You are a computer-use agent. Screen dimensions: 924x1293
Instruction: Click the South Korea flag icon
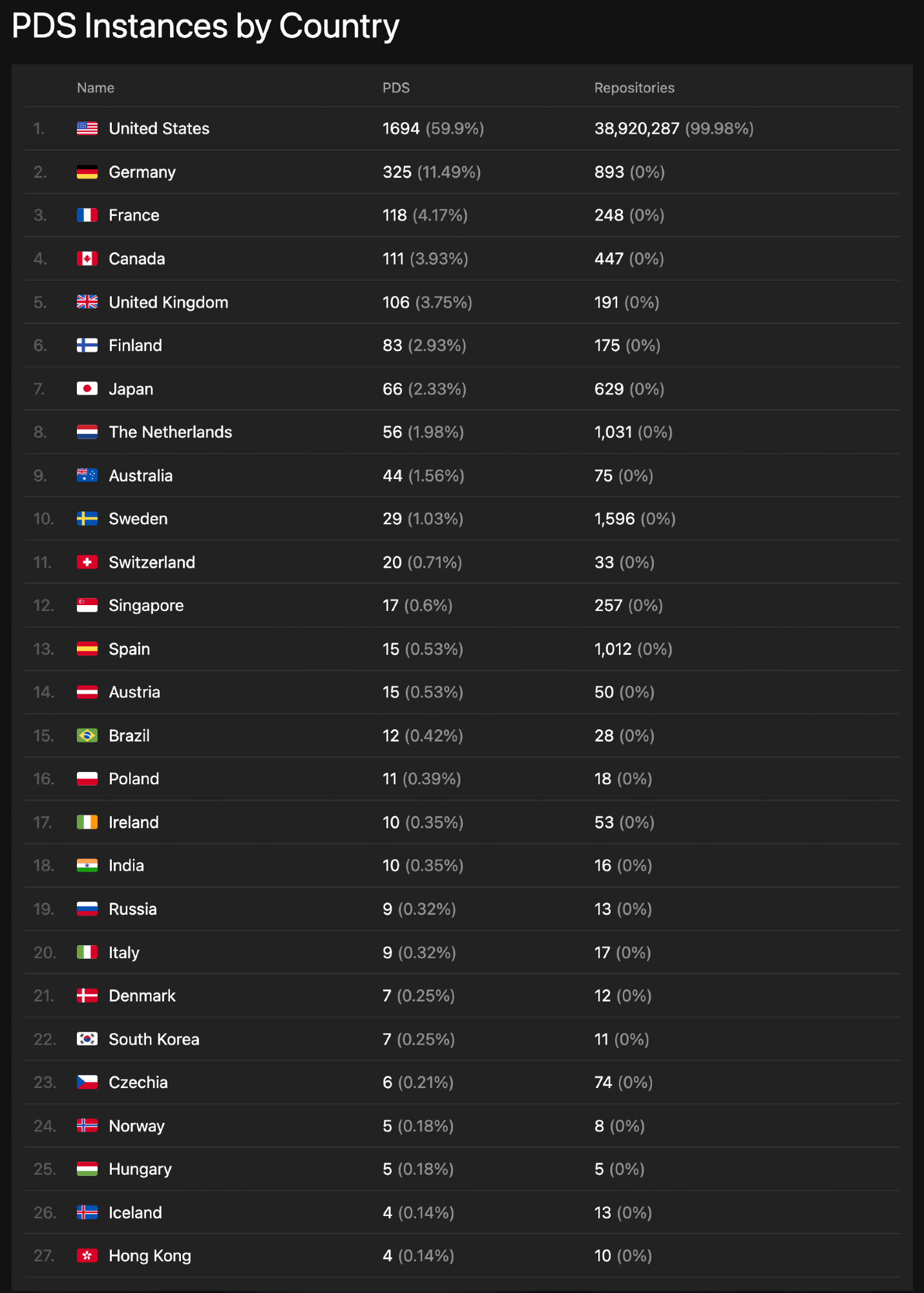(x=87, y=1039)
